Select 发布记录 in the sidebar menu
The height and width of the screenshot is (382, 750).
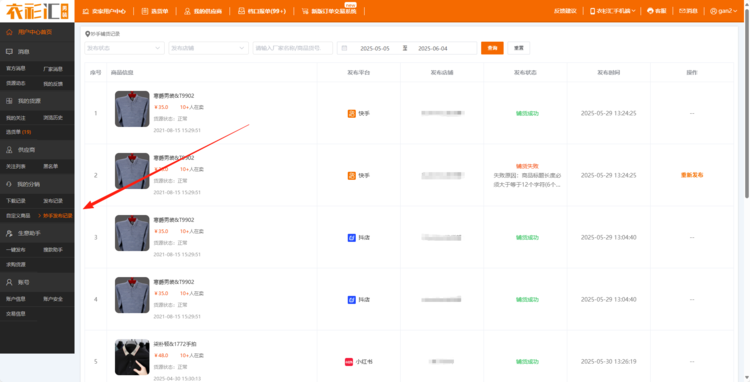53,201
